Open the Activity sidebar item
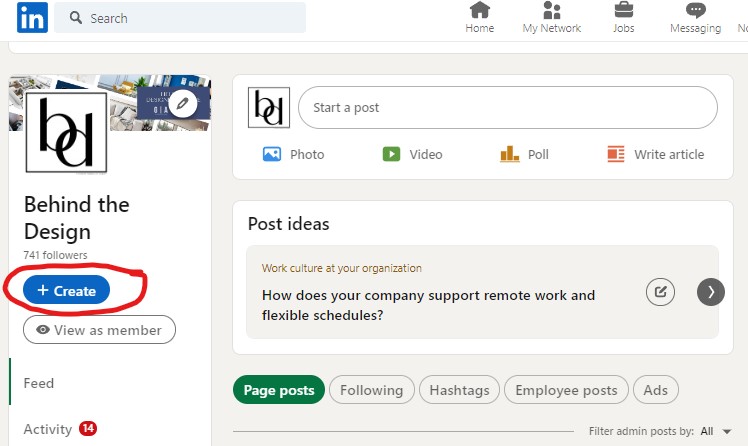Image resolution: width=748 pixels, height=446 pixels. click(x=48, y=429)
